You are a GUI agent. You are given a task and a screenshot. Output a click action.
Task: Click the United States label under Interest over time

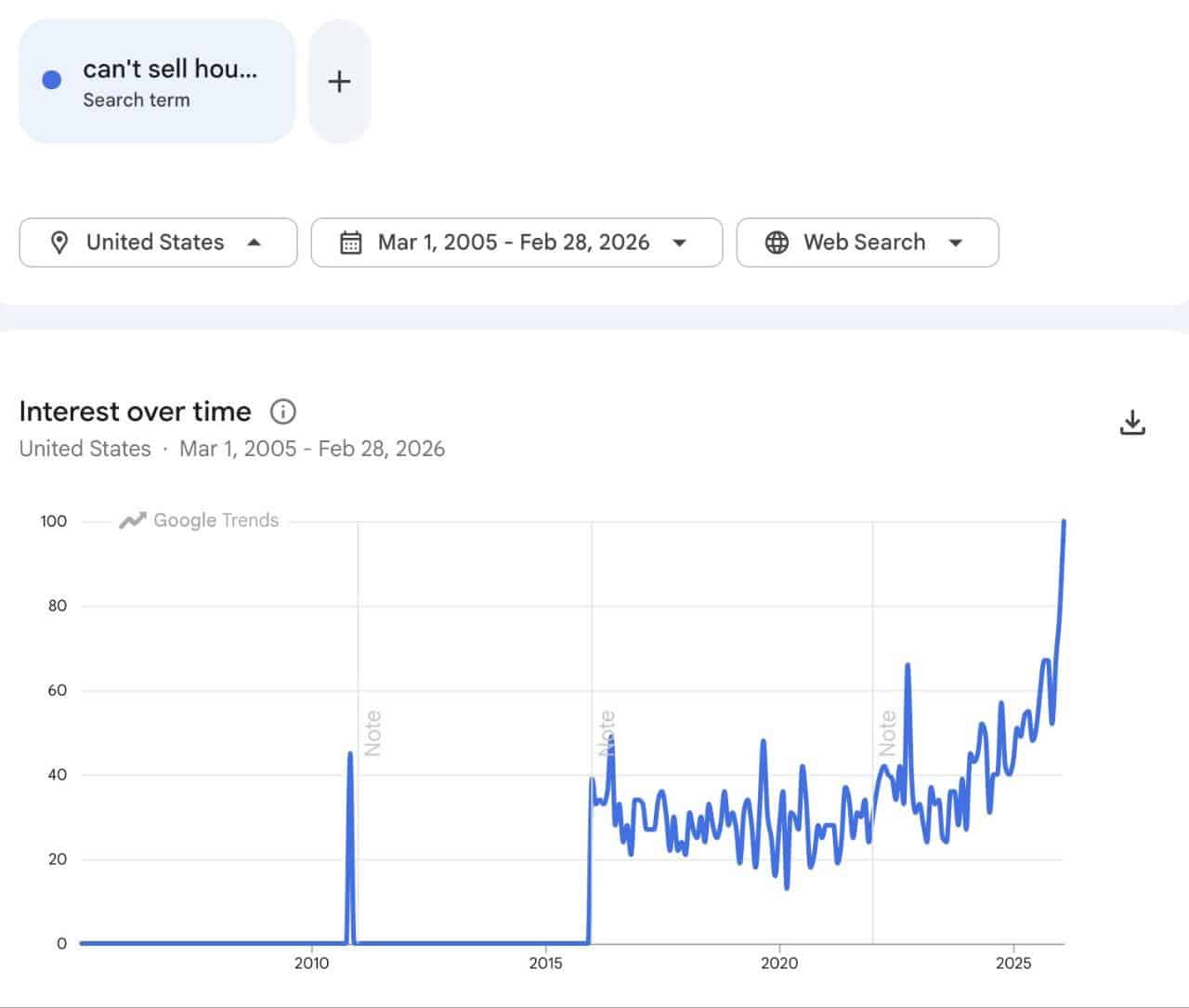(84, 449)
